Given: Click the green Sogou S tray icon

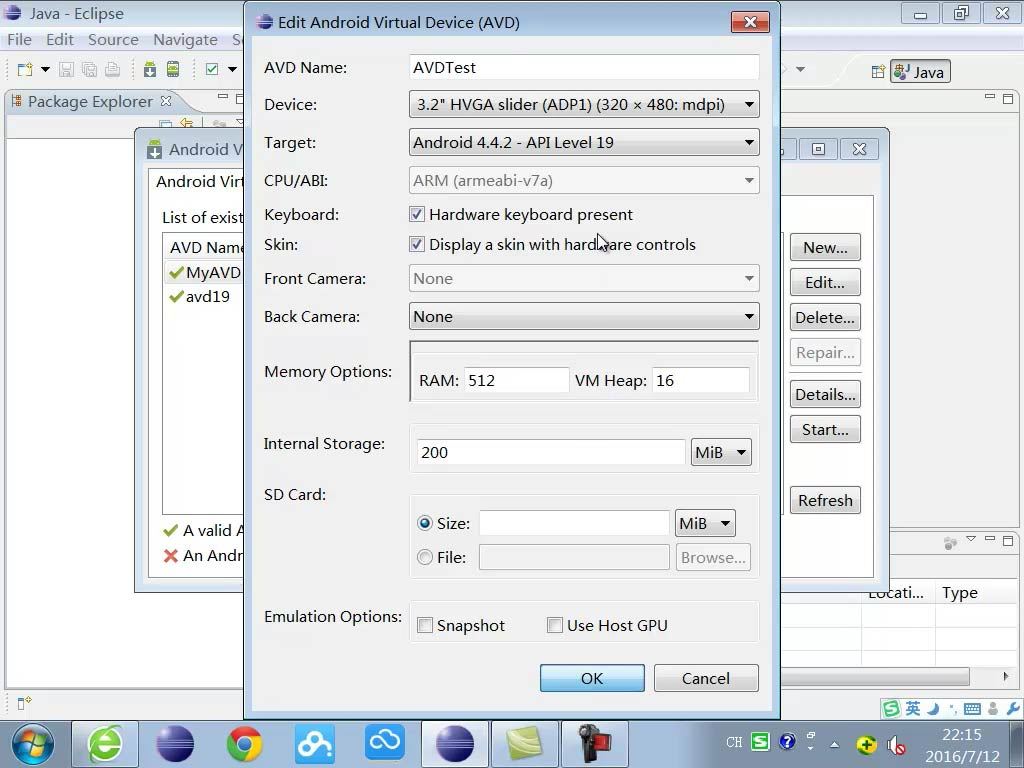Looking at the screenshot, I should [760, 742].
